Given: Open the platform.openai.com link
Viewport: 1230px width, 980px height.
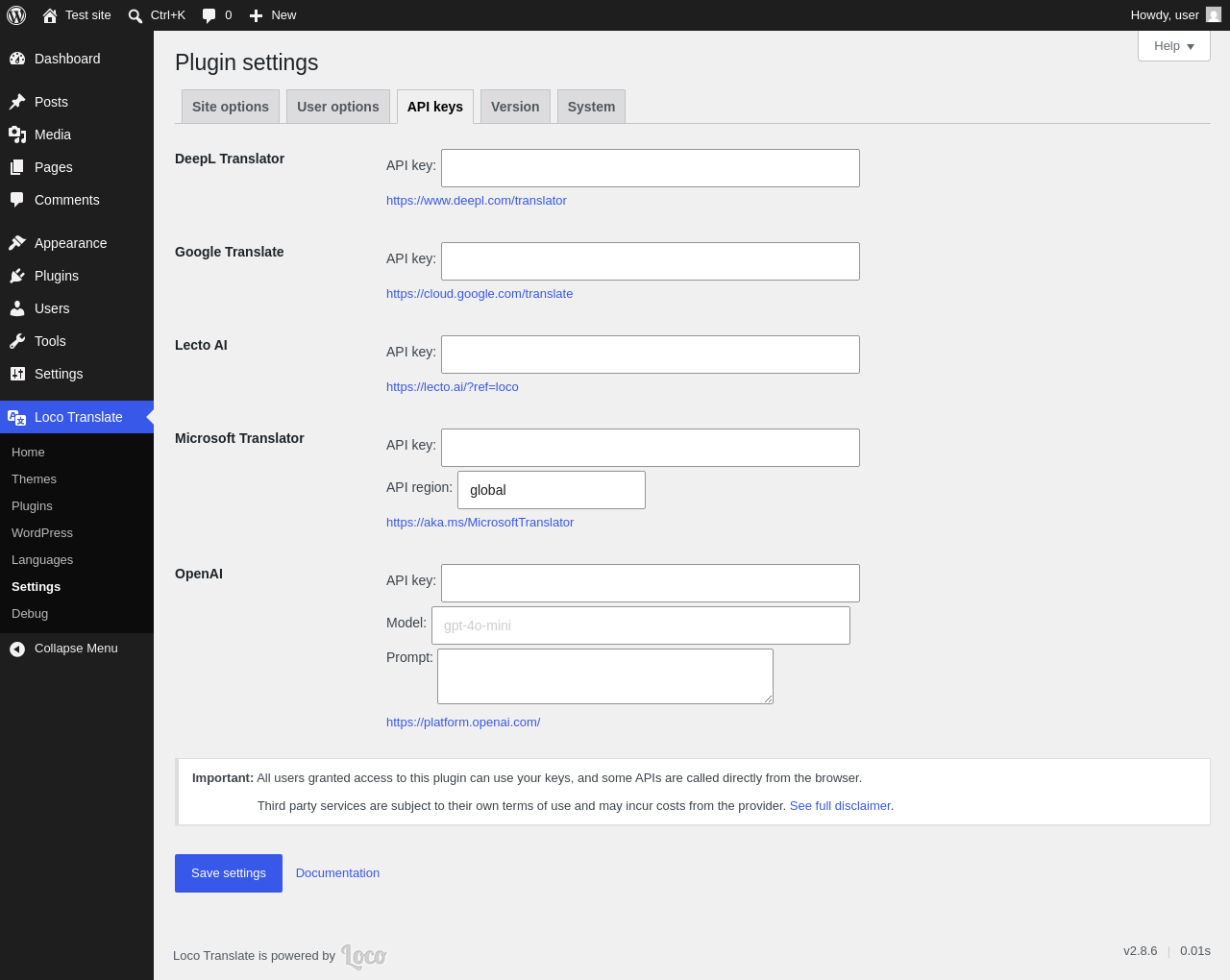Looking at the screenshot, I should 463,723.
